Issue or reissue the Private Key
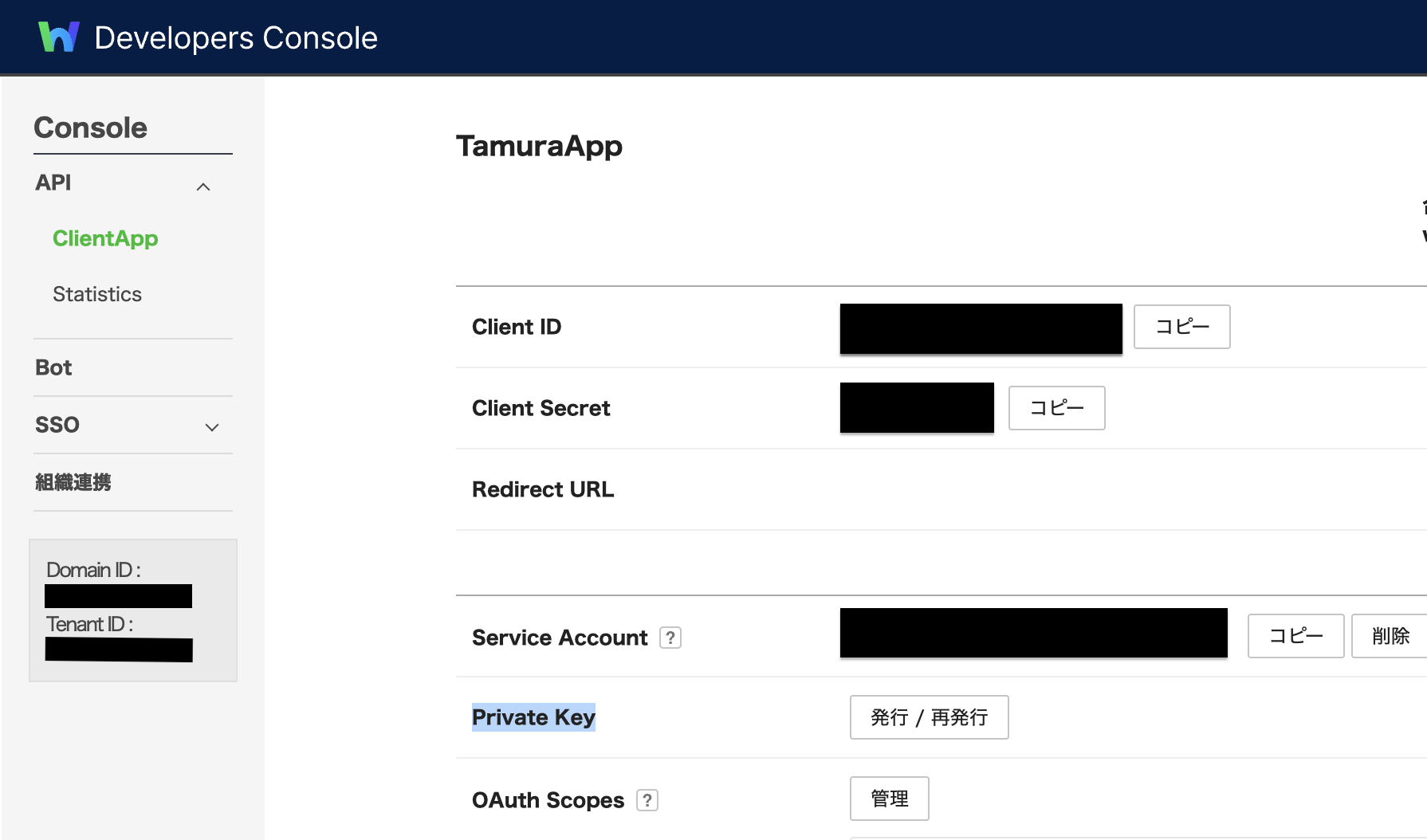 click(x=930, y=717)
